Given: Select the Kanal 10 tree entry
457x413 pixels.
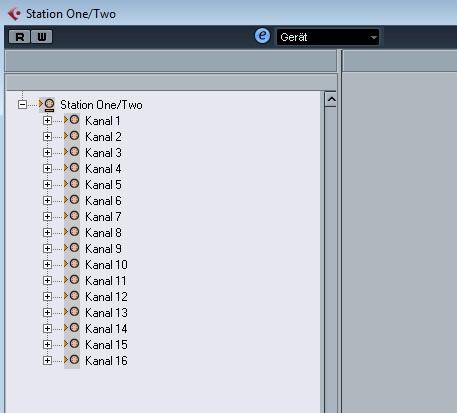Looking at the screenshot, I should click(106, 265).
